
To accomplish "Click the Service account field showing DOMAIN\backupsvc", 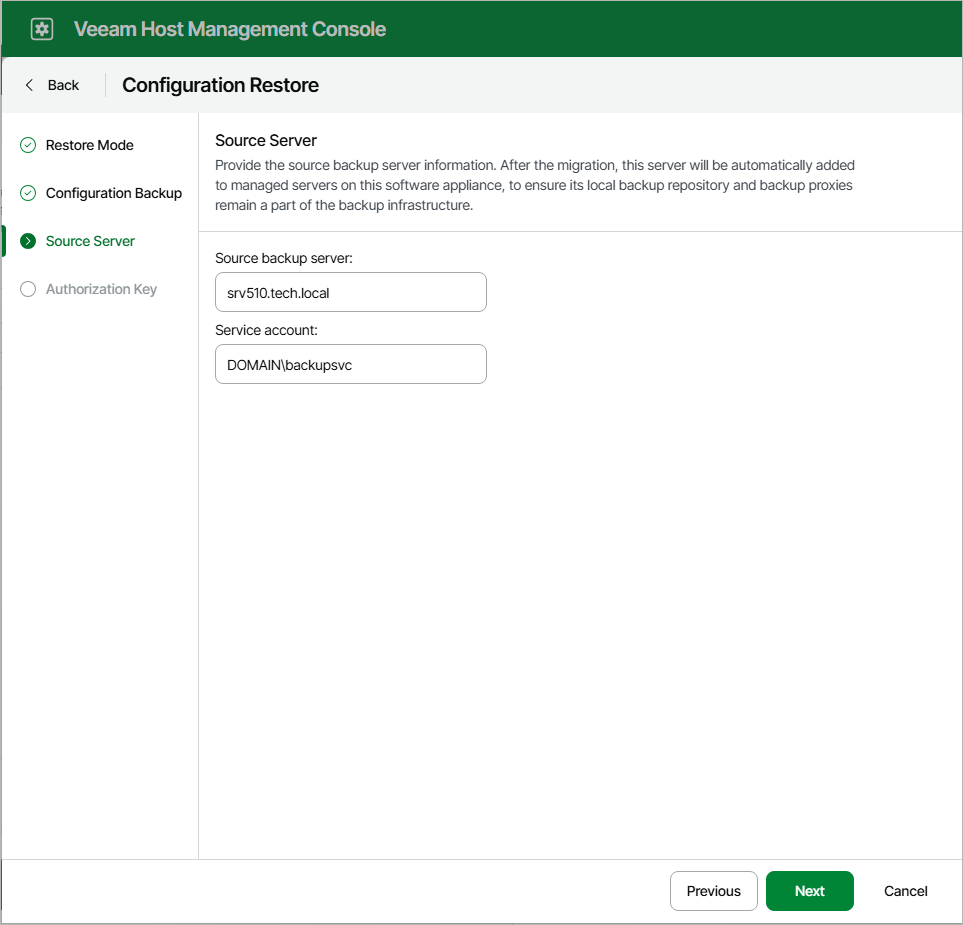I will tap(350, 364).
